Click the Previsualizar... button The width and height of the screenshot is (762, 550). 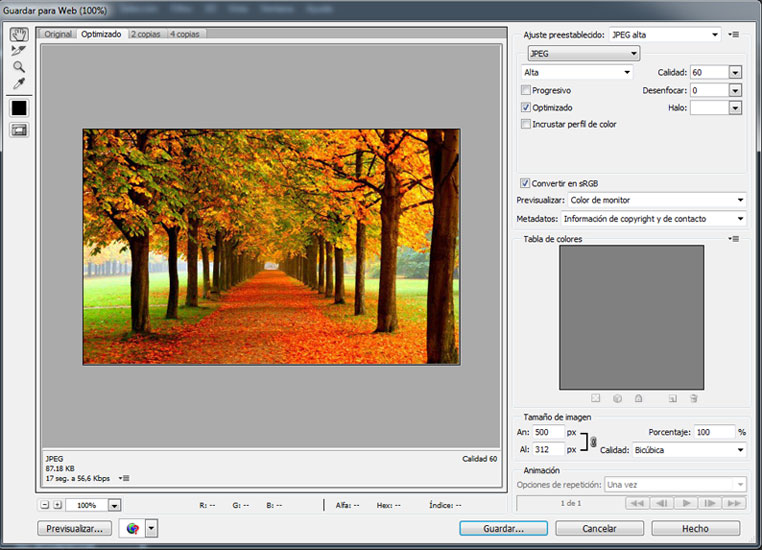pyautogui.click(x=74, y=529)
